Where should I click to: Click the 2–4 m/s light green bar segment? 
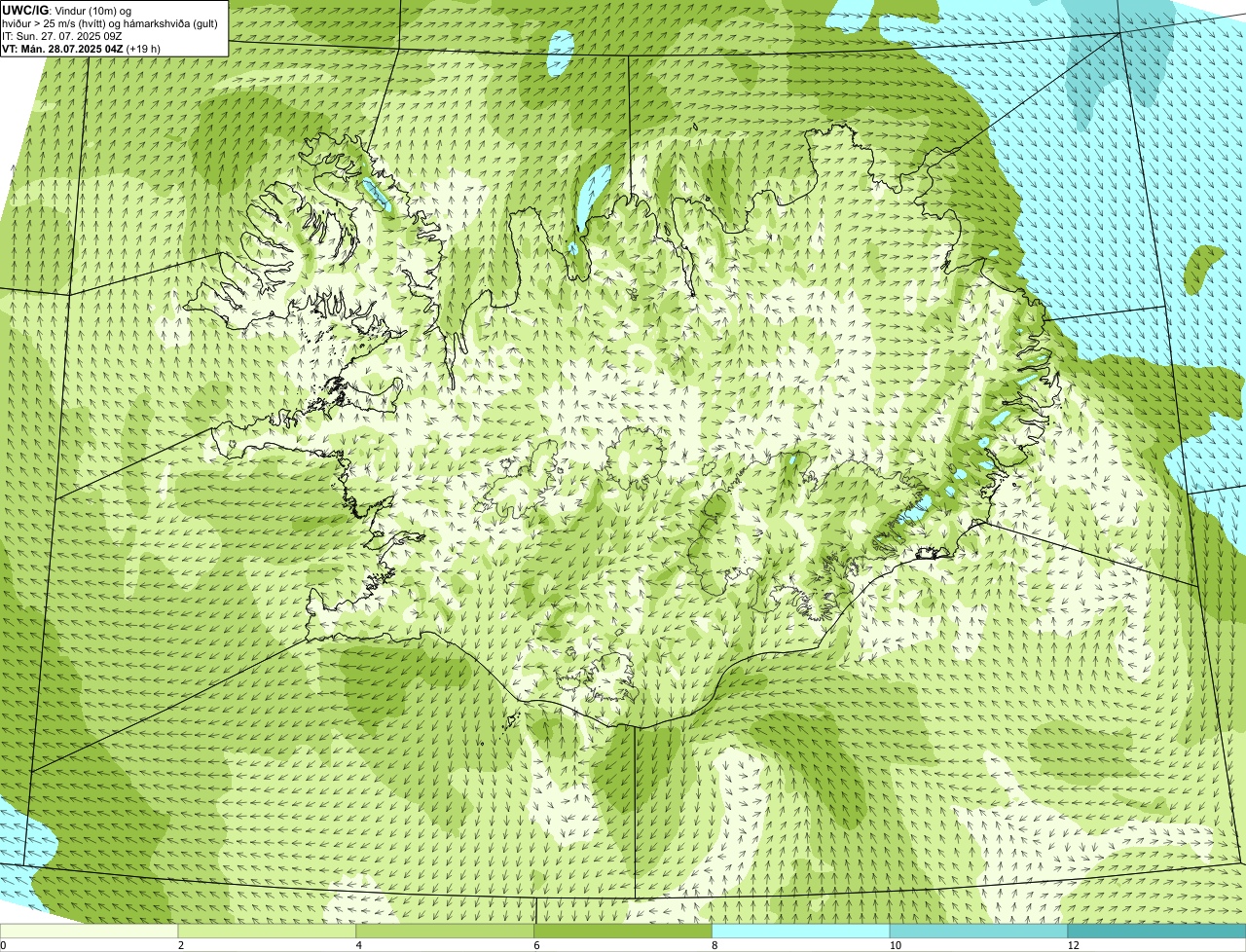coord(267,932)
